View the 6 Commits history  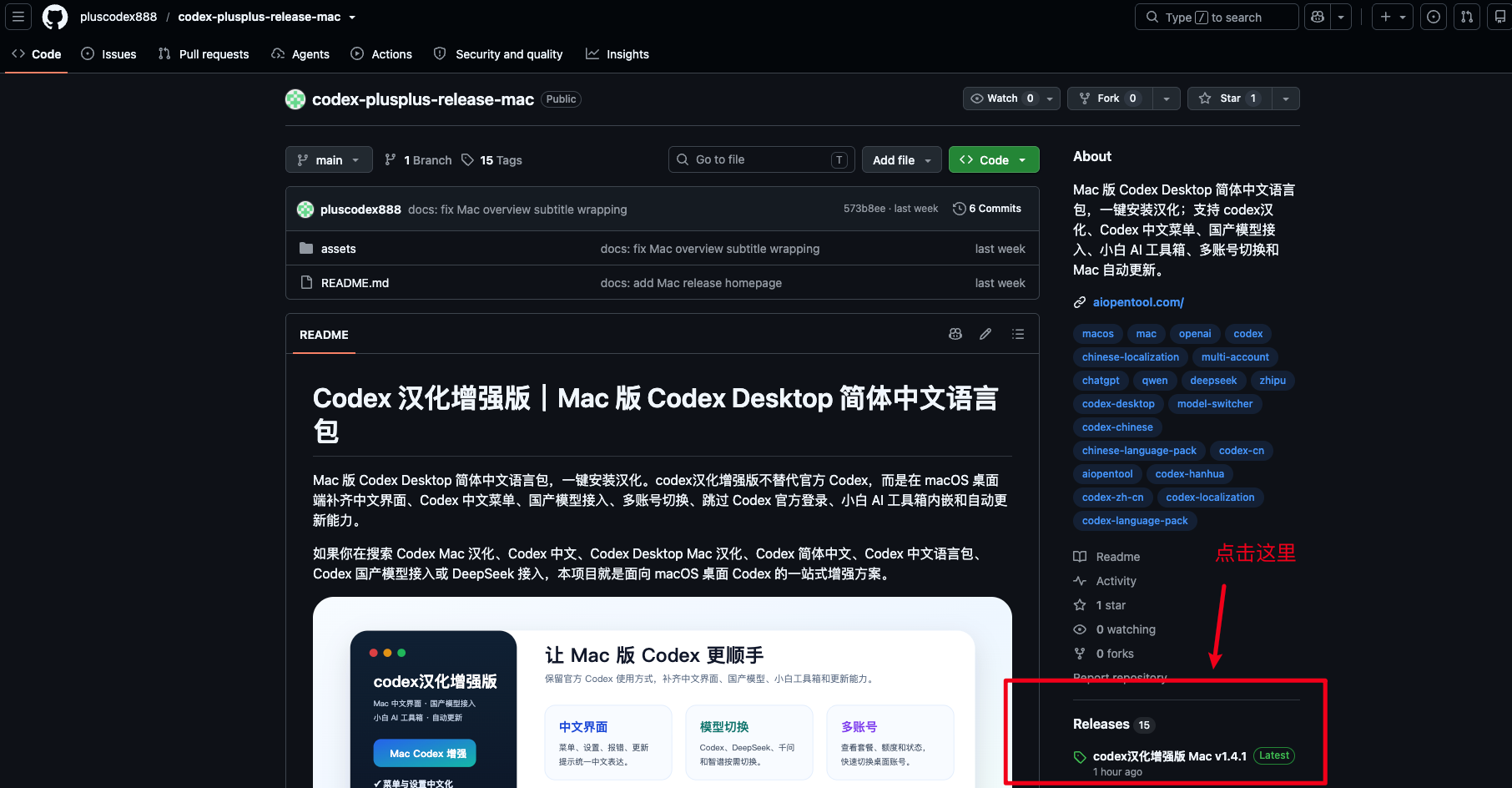tap(987, 209)
